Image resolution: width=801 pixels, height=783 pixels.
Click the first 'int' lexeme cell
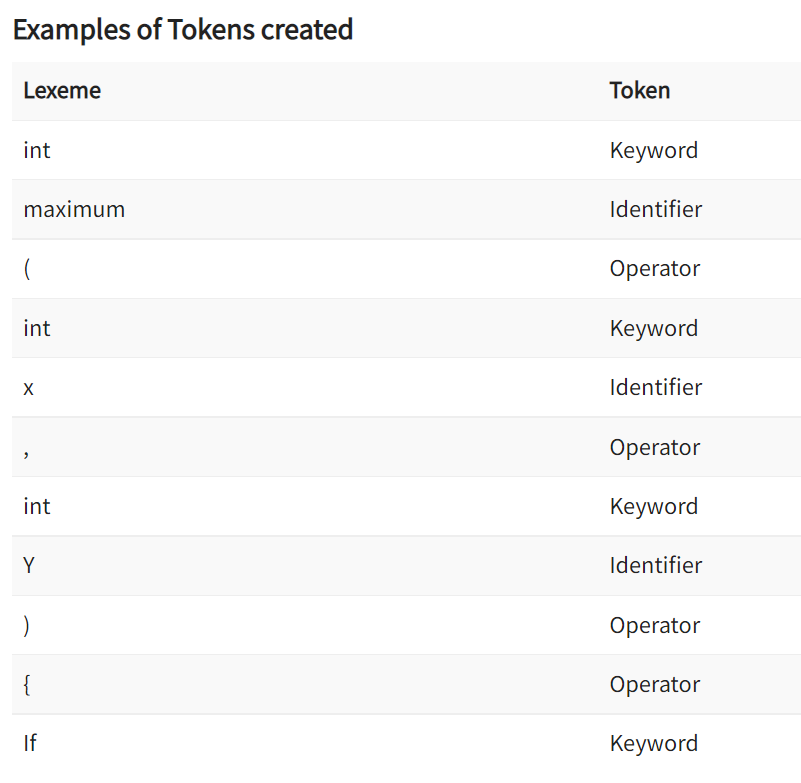coord(37,150)
